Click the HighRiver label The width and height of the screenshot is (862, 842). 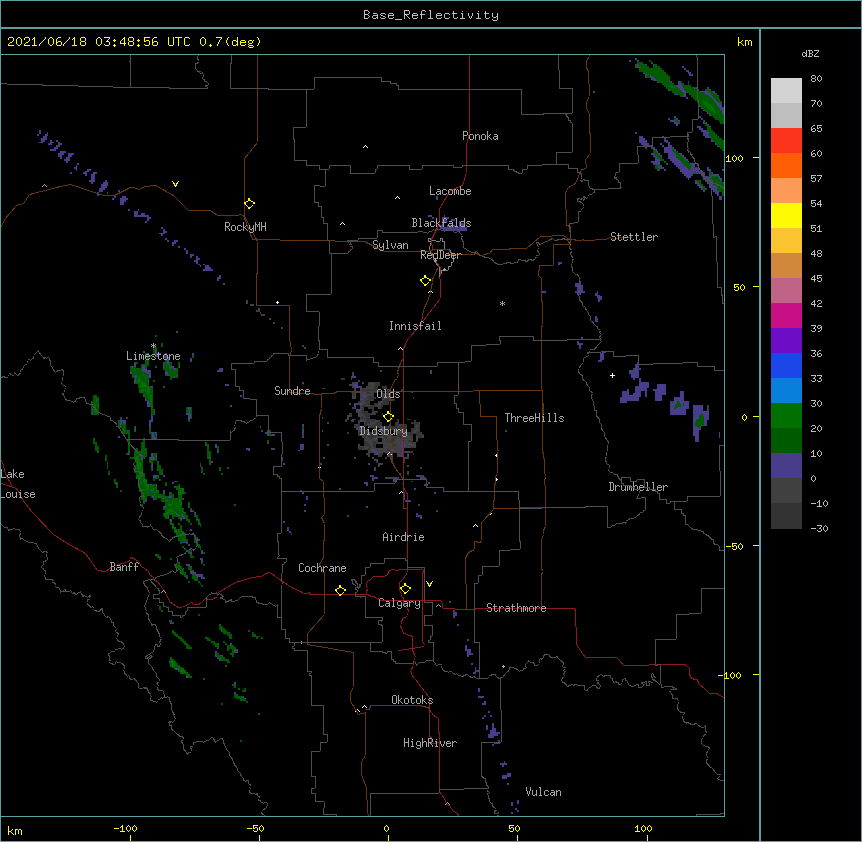point(430,743)
